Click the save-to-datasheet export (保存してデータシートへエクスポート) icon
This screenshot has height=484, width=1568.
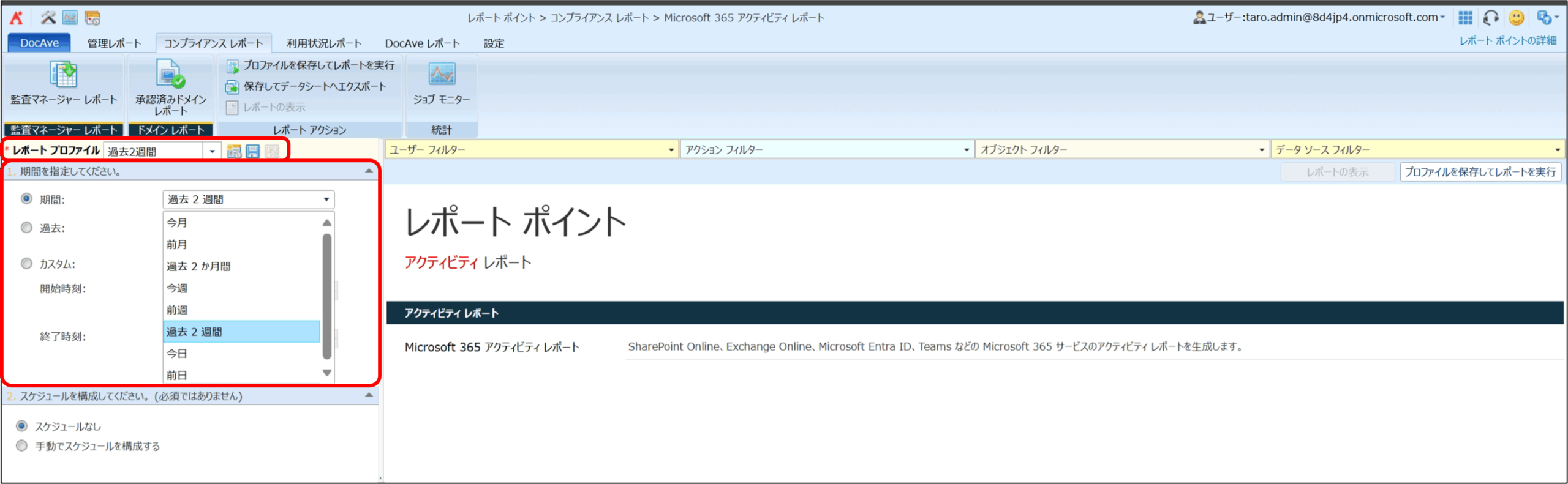click(x=232, y=87)
